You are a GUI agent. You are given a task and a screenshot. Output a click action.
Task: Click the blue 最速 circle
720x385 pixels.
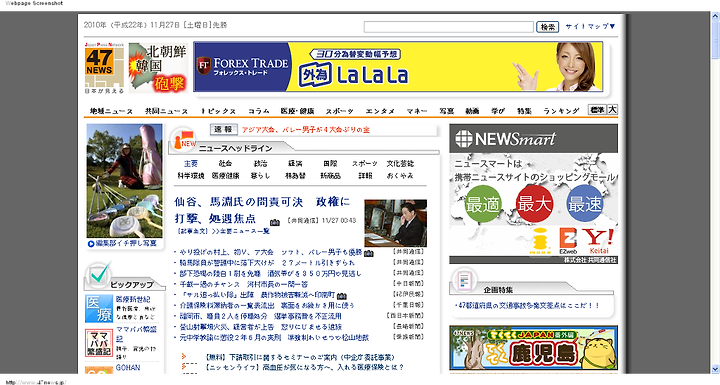pyautogui.click(x=585, y=204)
